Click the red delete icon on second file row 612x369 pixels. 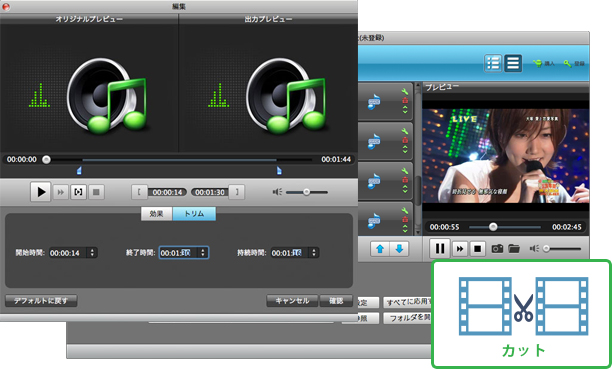(x=405, y=140)
